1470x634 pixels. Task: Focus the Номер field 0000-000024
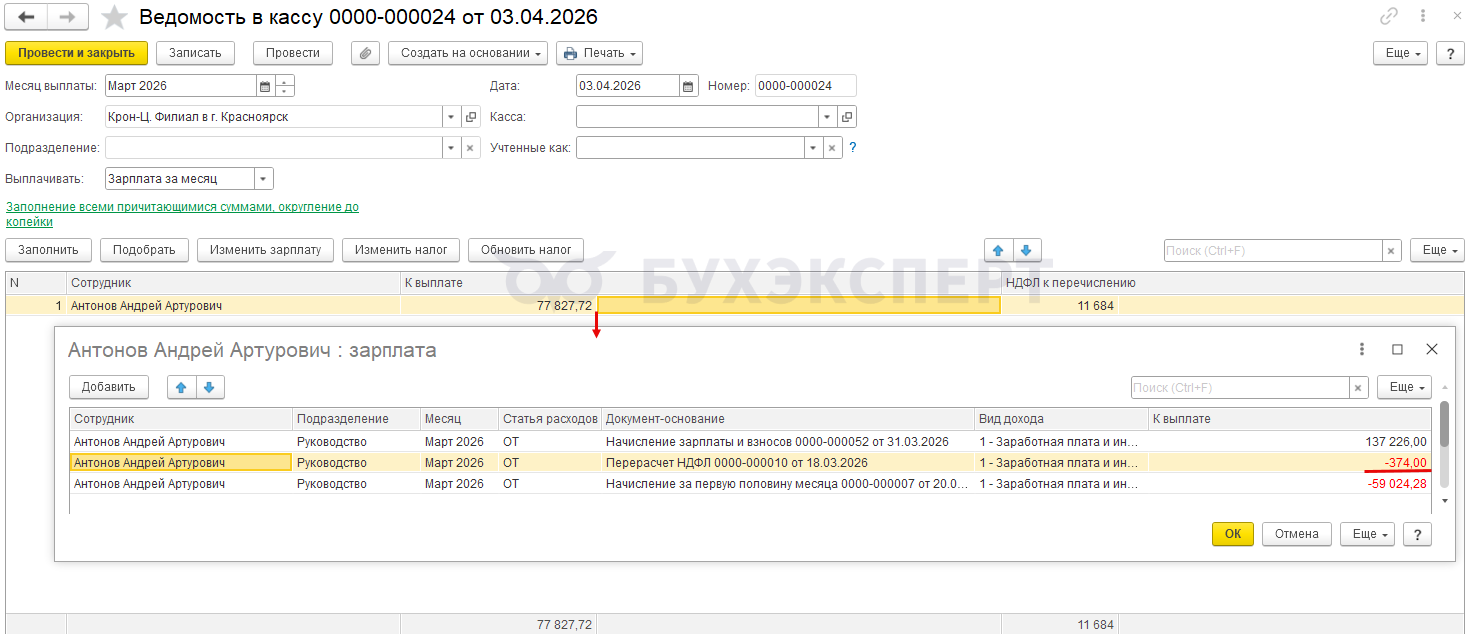pos(806,86)
